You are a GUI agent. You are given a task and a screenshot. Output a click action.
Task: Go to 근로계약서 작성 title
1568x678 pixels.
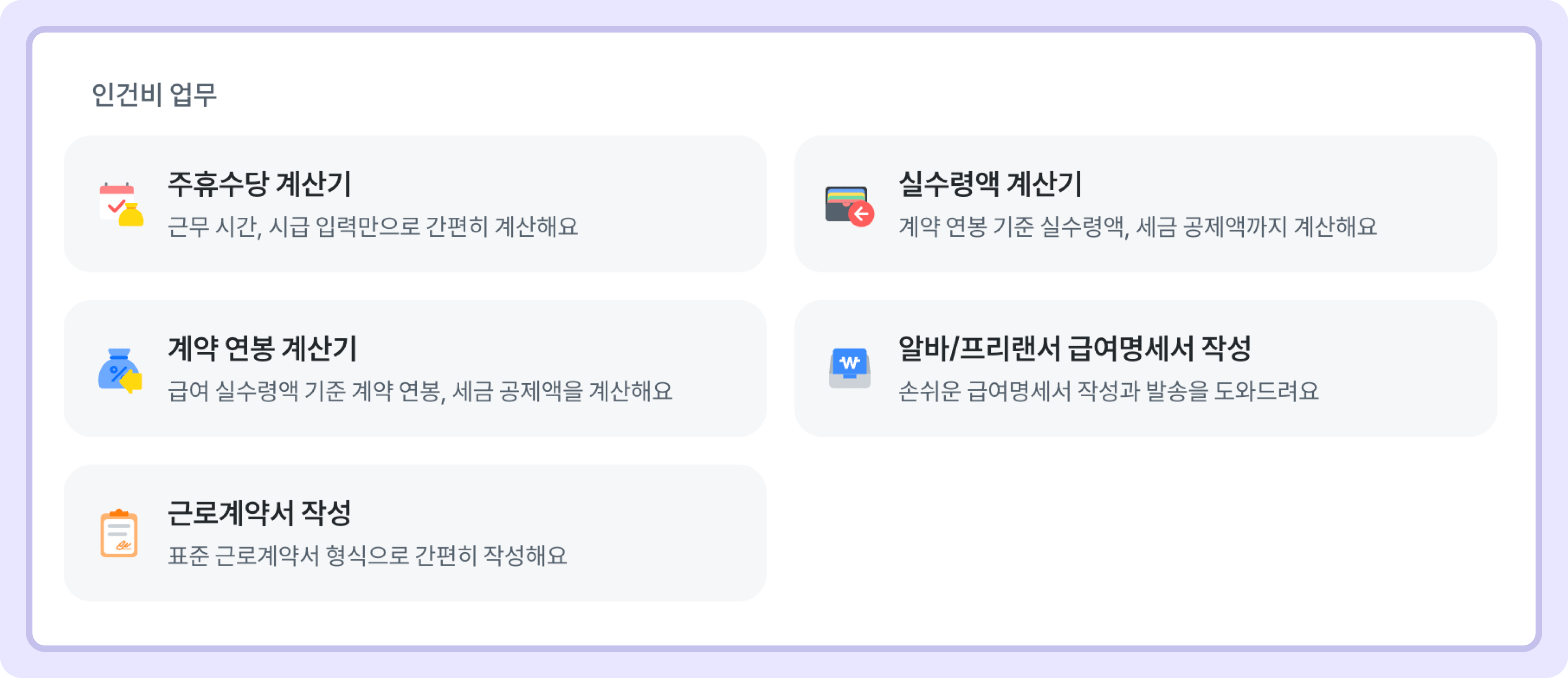(259, 513)
